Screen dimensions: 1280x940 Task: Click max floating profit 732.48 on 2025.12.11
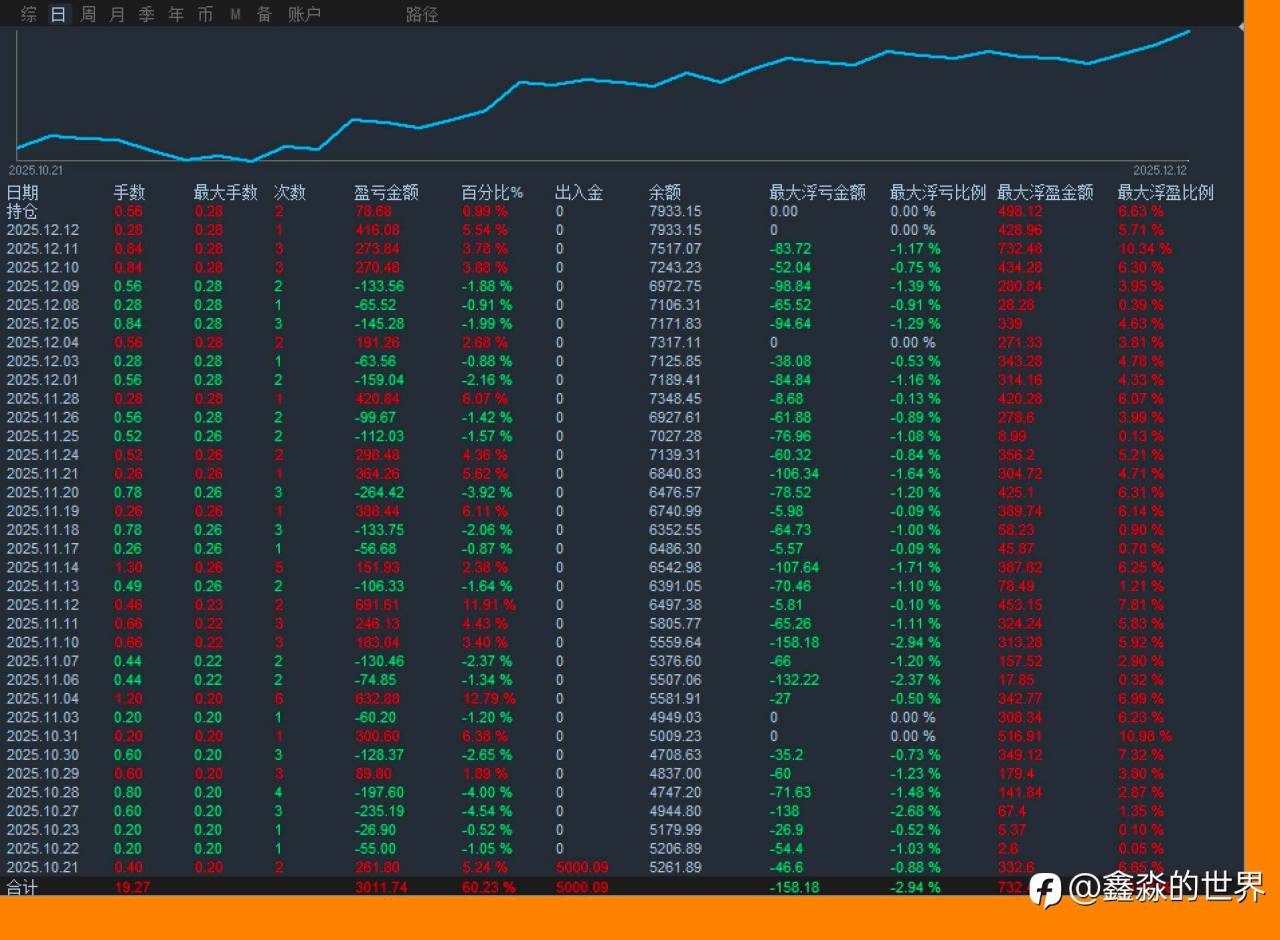[x=1020, y=249]
